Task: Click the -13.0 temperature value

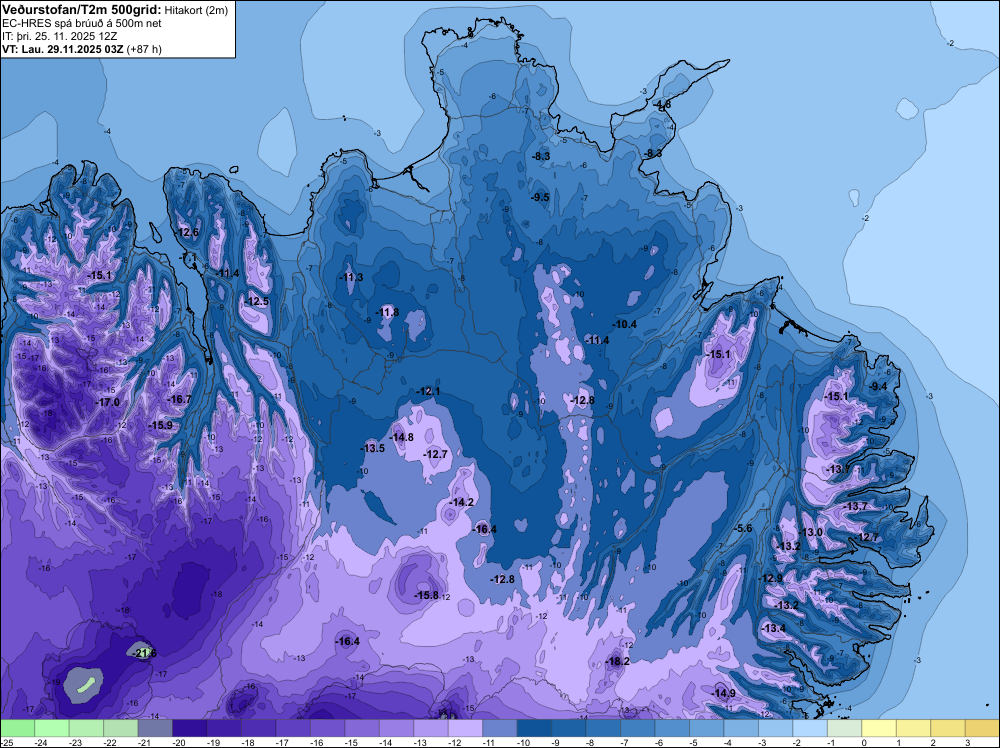Action: [x=811, y=532]
